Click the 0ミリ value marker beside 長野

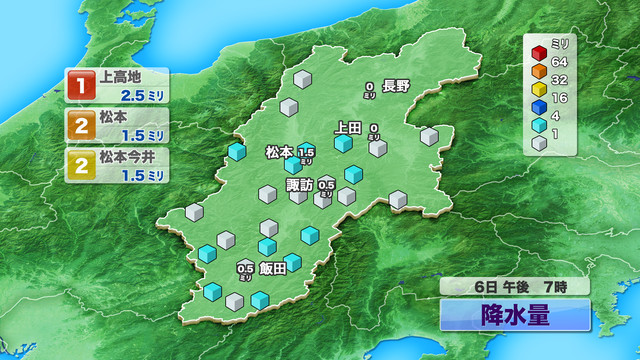point(369,90)
